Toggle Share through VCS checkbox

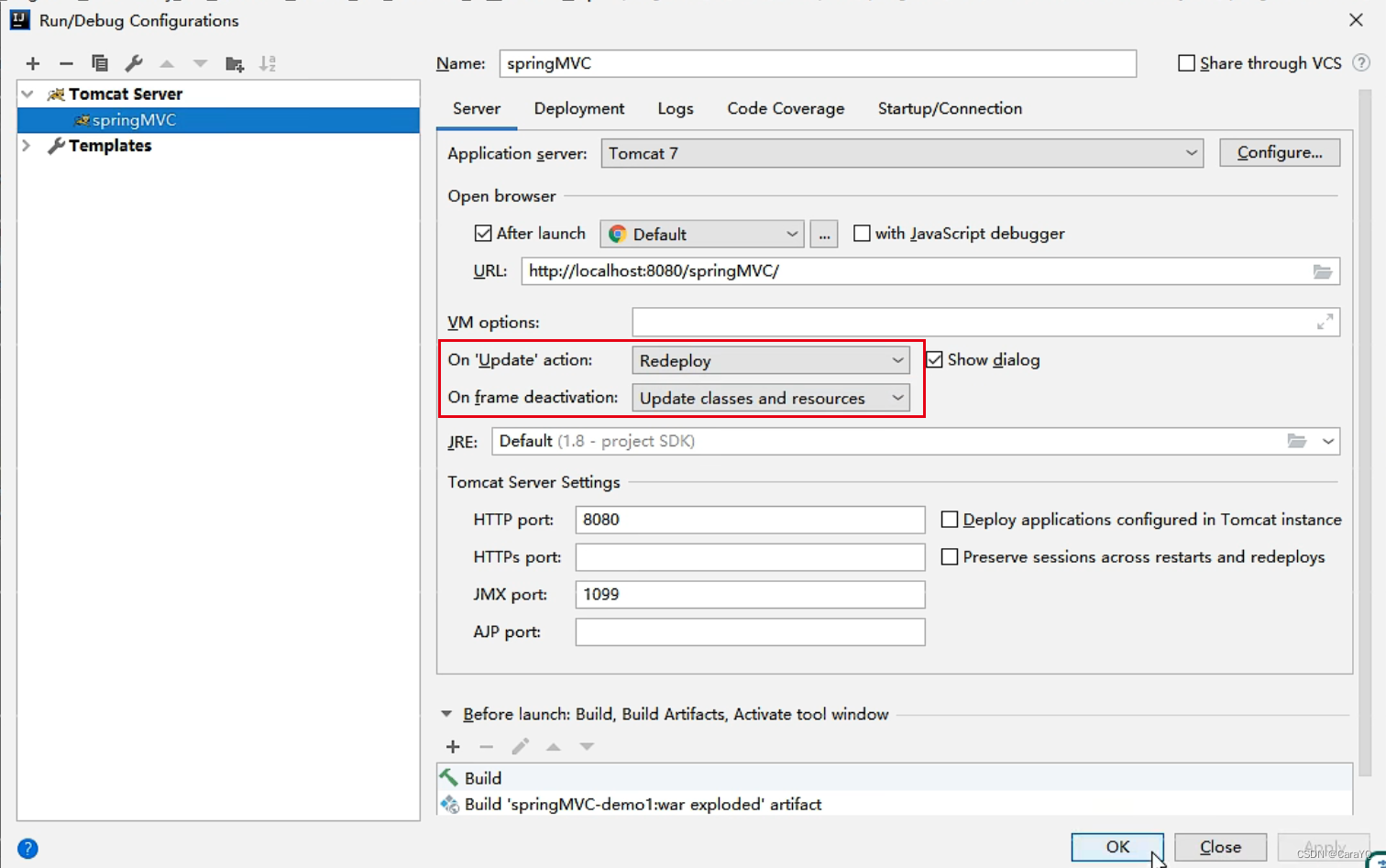1186,63
